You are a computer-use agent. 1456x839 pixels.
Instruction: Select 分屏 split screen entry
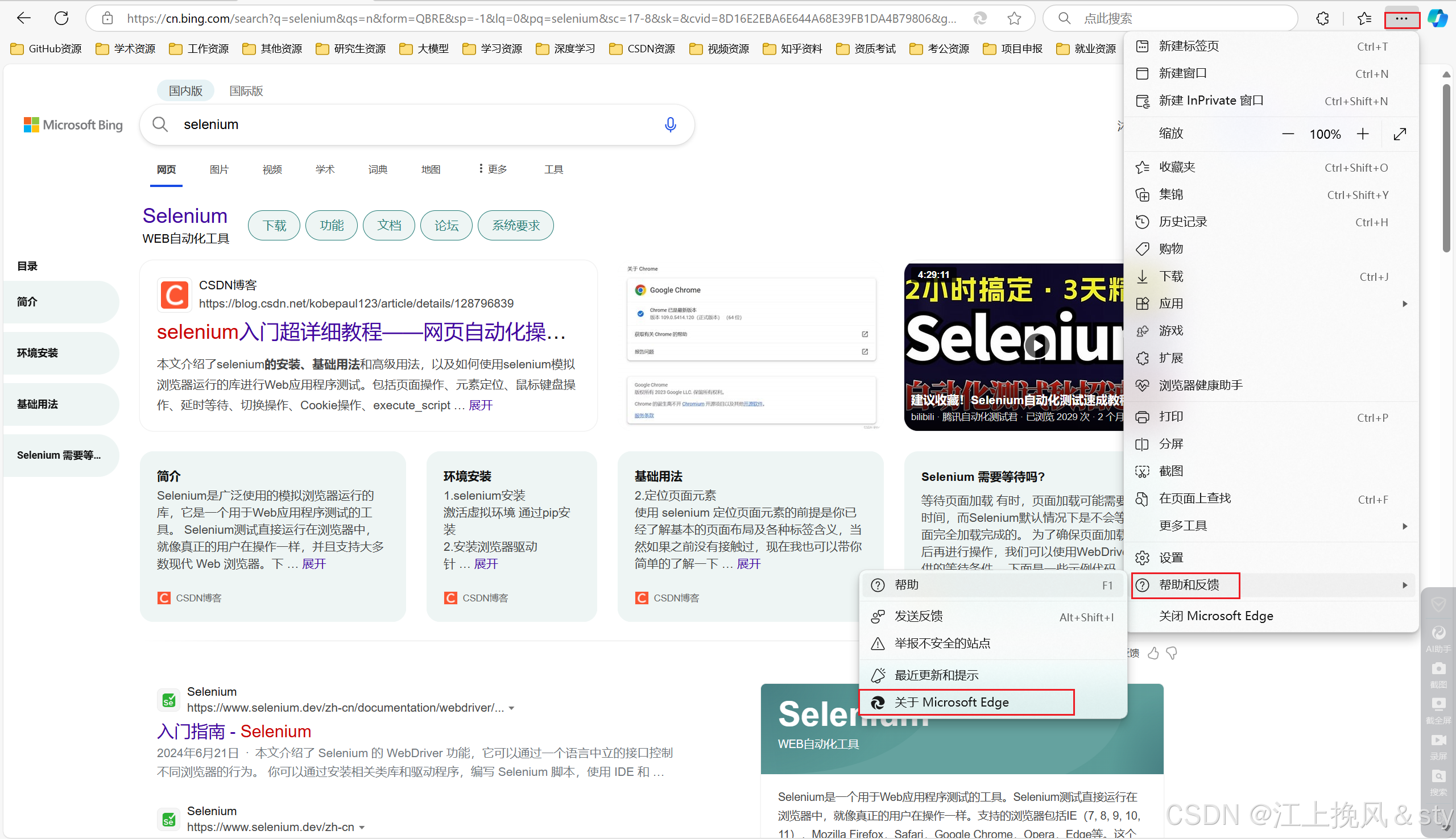(1271, 445)
